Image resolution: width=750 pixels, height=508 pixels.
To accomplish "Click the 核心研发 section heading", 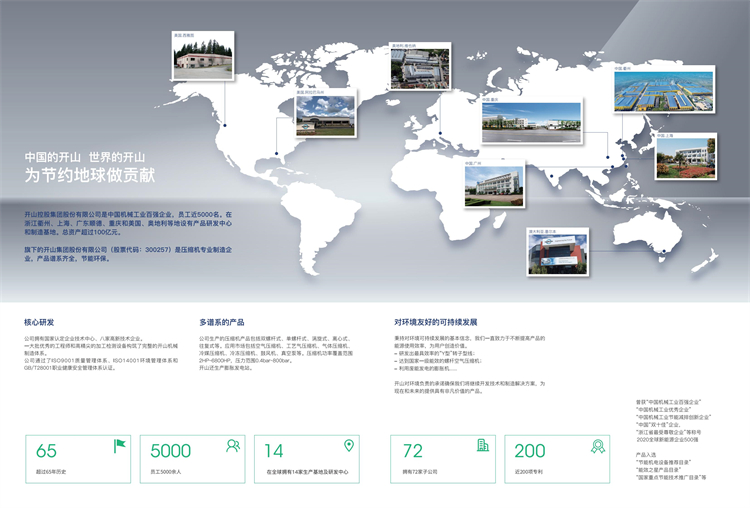I will point(39,323).
